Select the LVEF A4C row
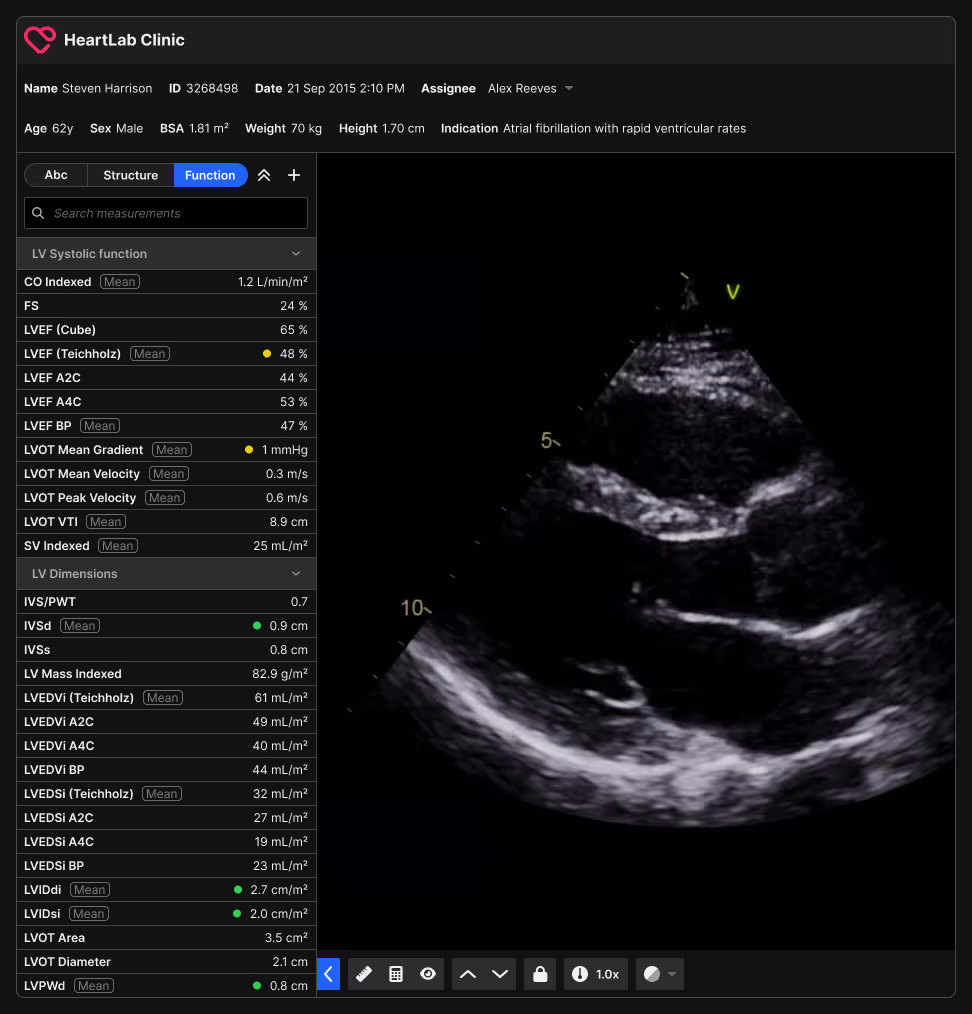Image resolution: width=972 pixels, height=1014 pixels. (x=166, y=402)
